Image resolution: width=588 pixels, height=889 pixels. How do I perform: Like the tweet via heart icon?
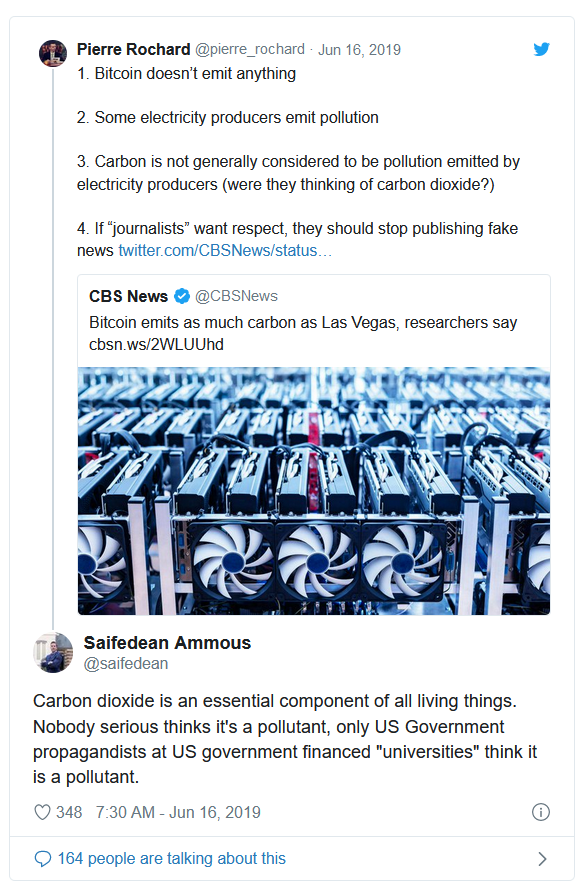pyautogui.click(x=43, y=812)
